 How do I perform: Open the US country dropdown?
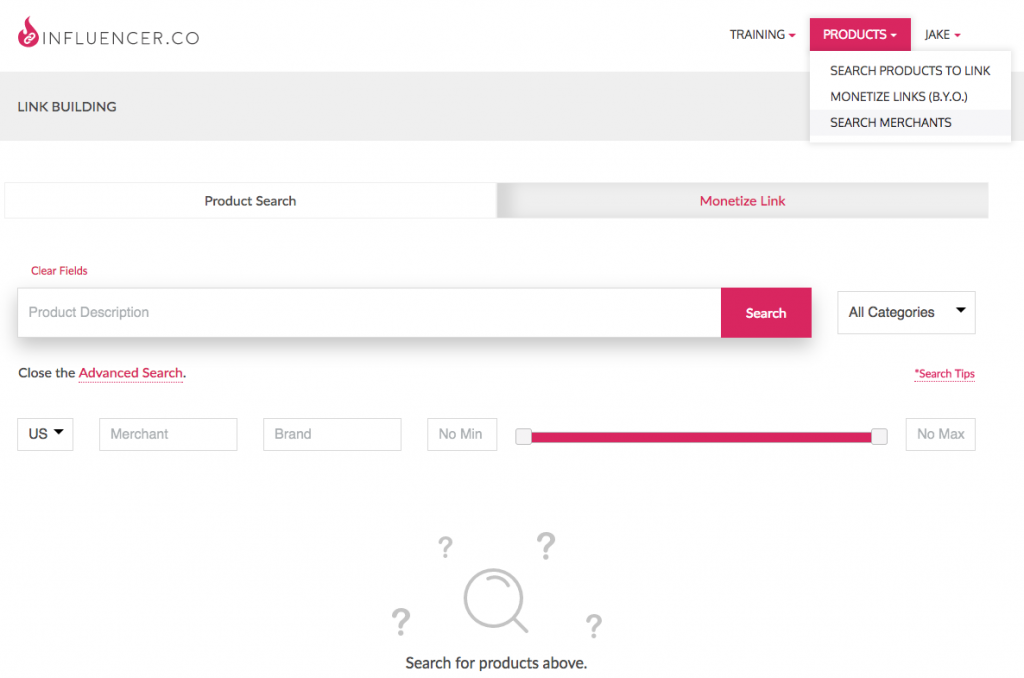click(x=45, y=434)
